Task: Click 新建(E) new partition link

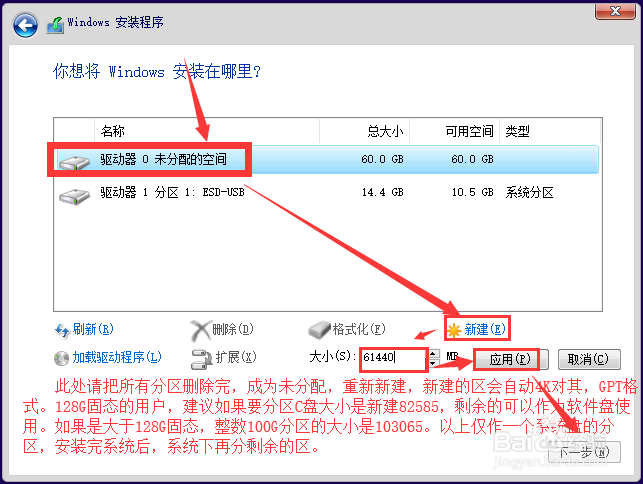Action: [x=485, y=329]
